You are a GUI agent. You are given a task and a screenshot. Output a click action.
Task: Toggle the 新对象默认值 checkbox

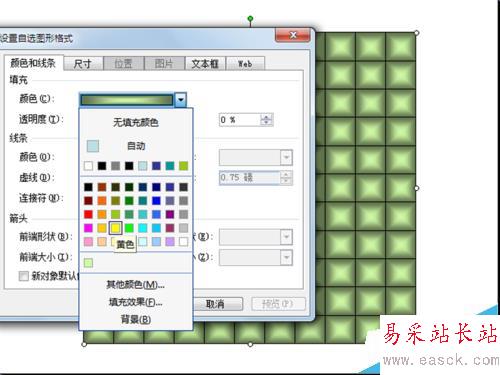24,276
